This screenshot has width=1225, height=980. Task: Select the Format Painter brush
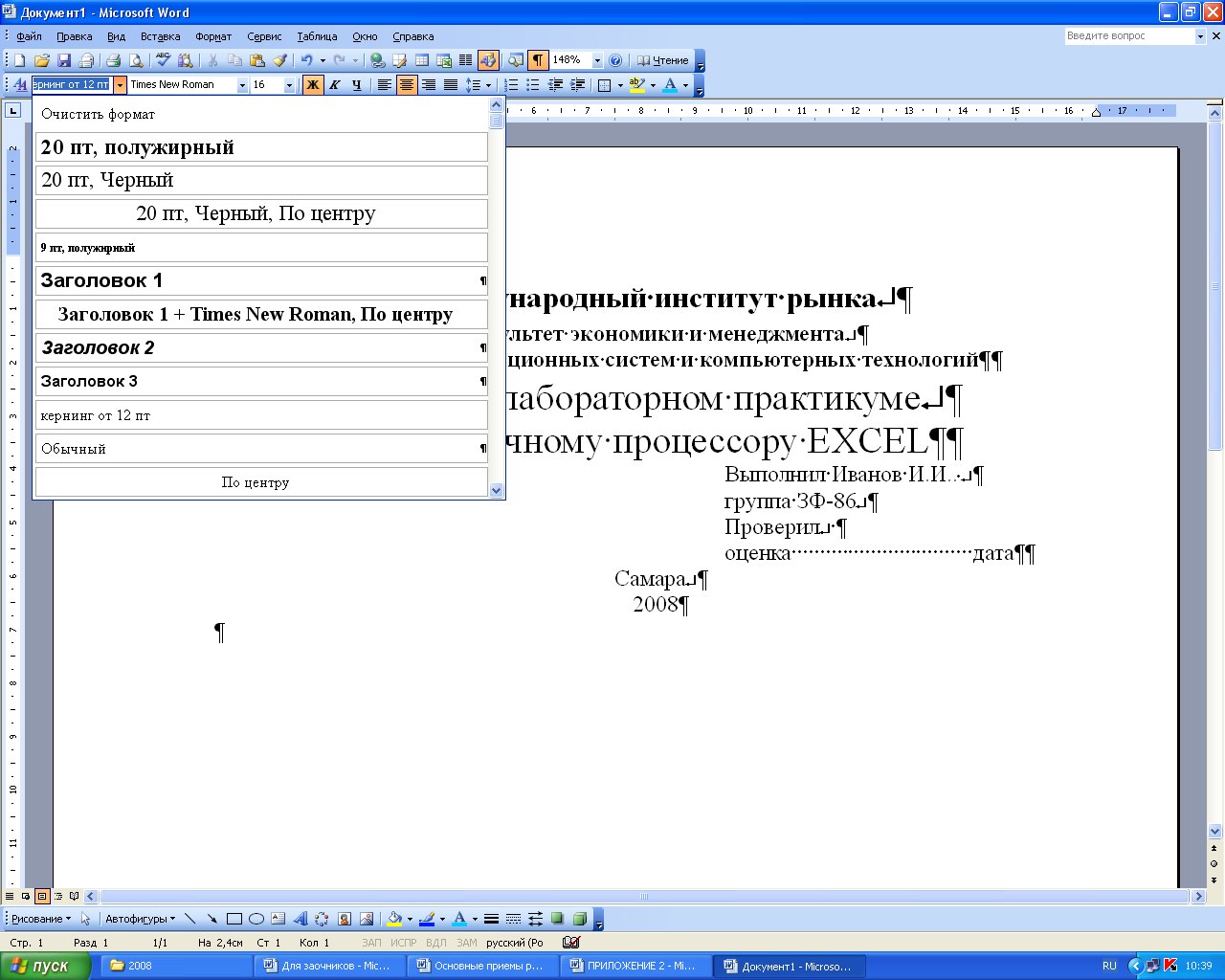(x=279, y=60)
